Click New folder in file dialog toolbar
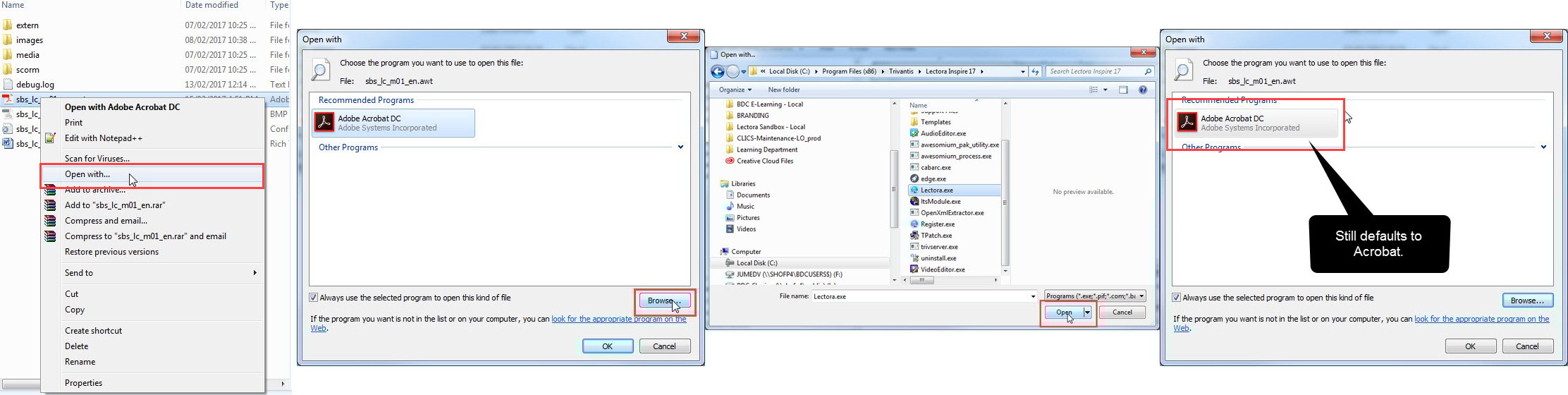The height and width of the screenshot is (395, 1568). [x=784, y=90]
